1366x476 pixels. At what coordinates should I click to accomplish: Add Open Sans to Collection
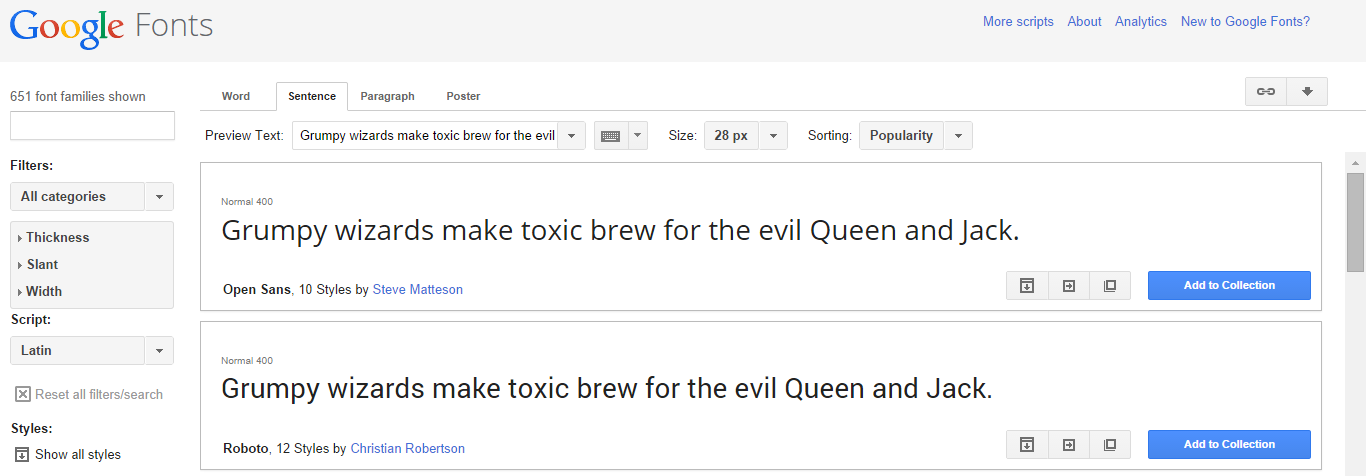[1229, 285]
